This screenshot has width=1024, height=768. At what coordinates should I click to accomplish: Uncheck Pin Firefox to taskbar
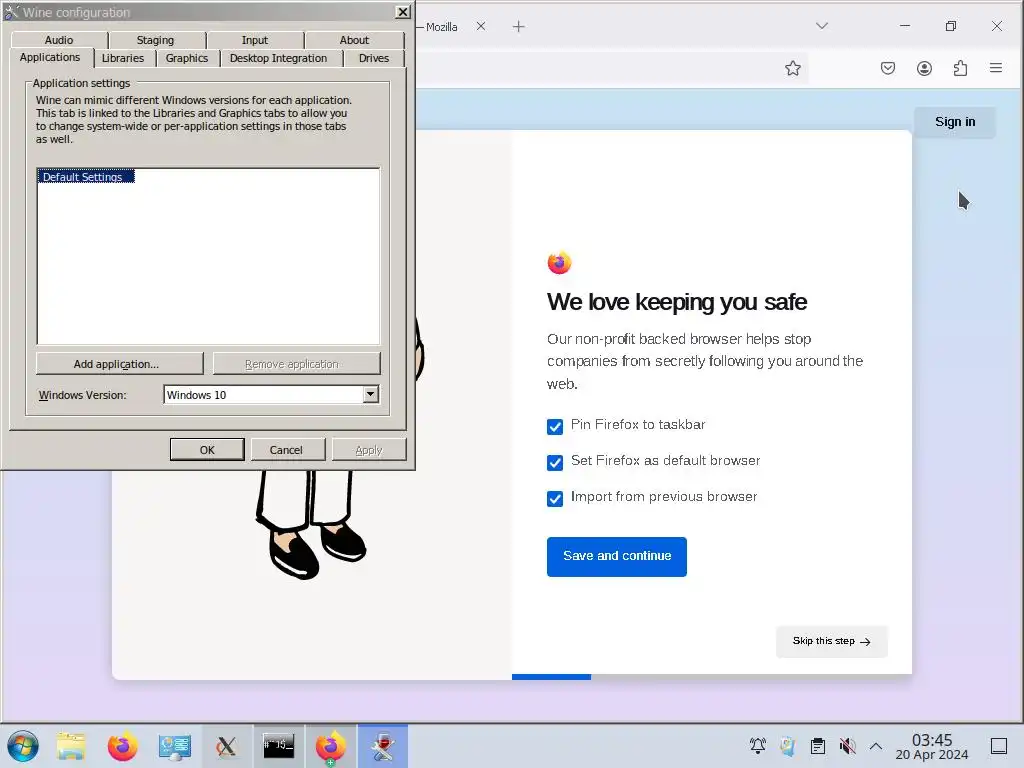pyautogui.click(x=555, y=426)
